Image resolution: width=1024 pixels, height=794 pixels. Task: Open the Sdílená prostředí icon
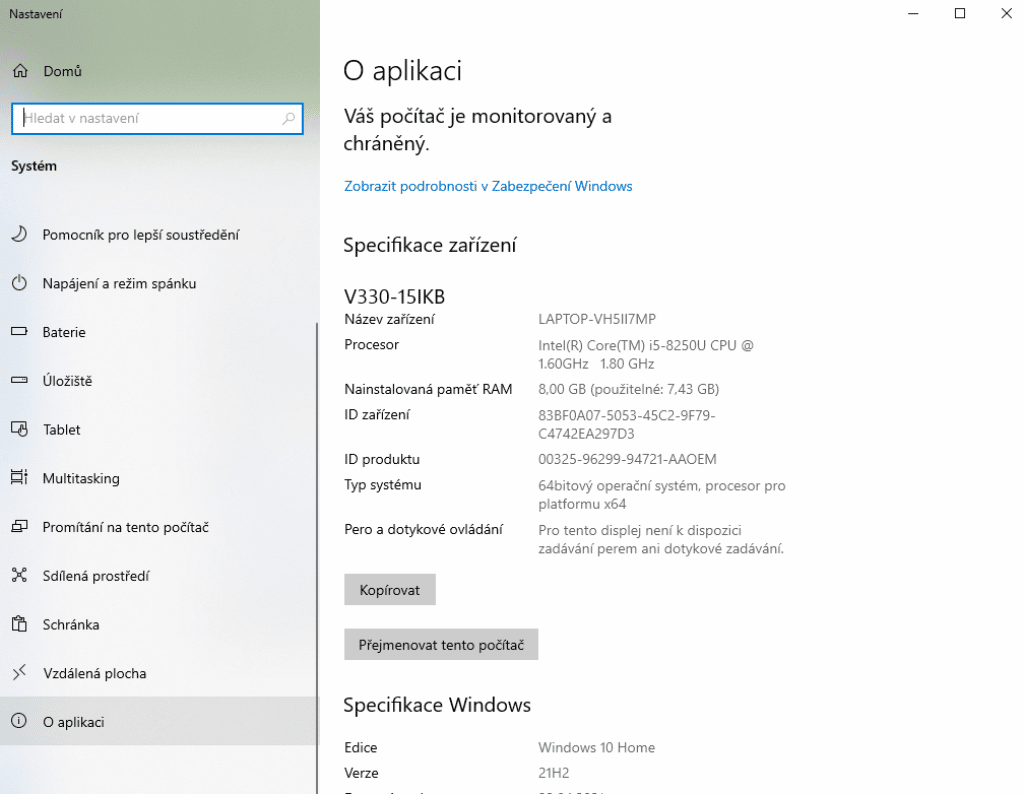pyautogui.click(x=20, y=575)
